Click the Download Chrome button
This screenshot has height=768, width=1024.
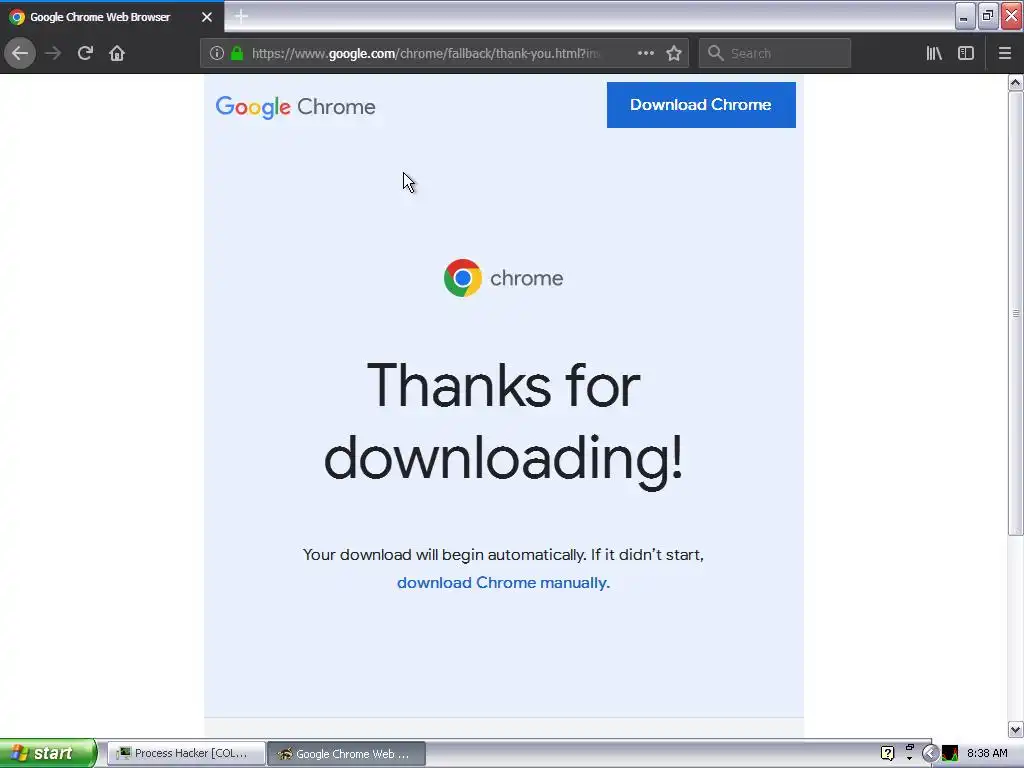[701, 104]
